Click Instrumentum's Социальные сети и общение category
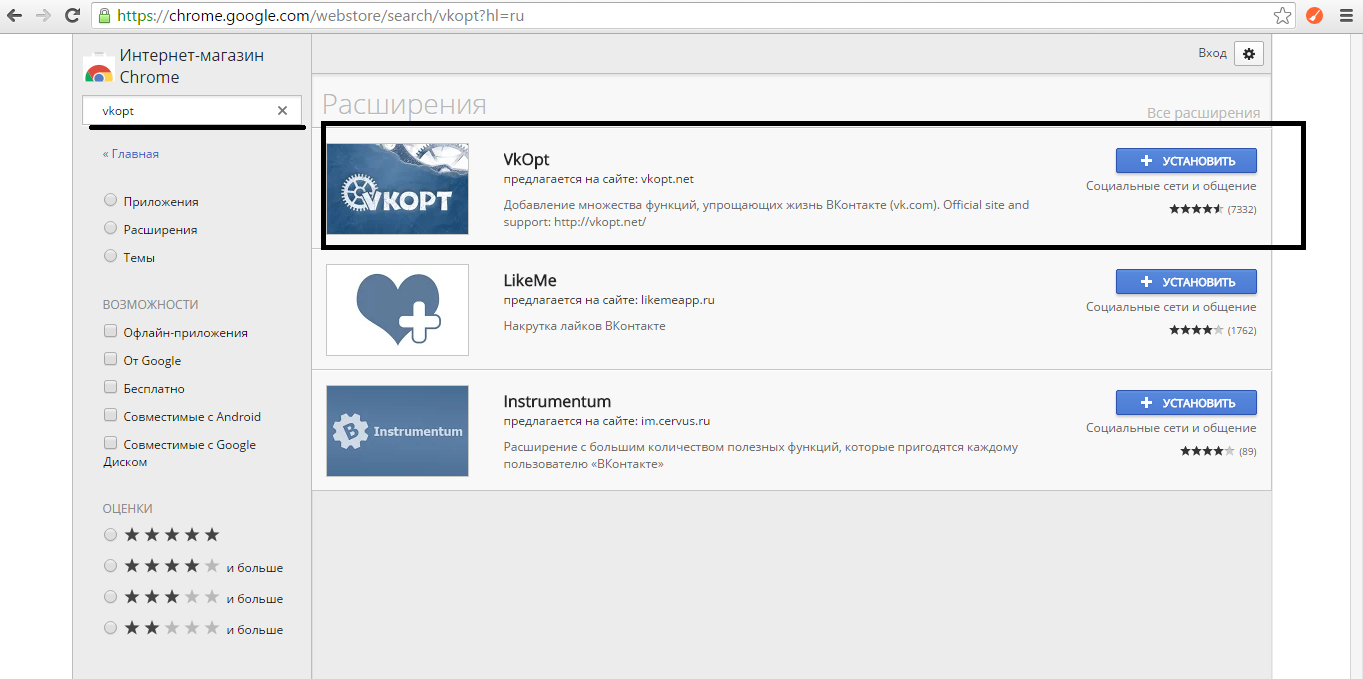This screenshot has width=1363, height=679. click(x=1171, y=428)
